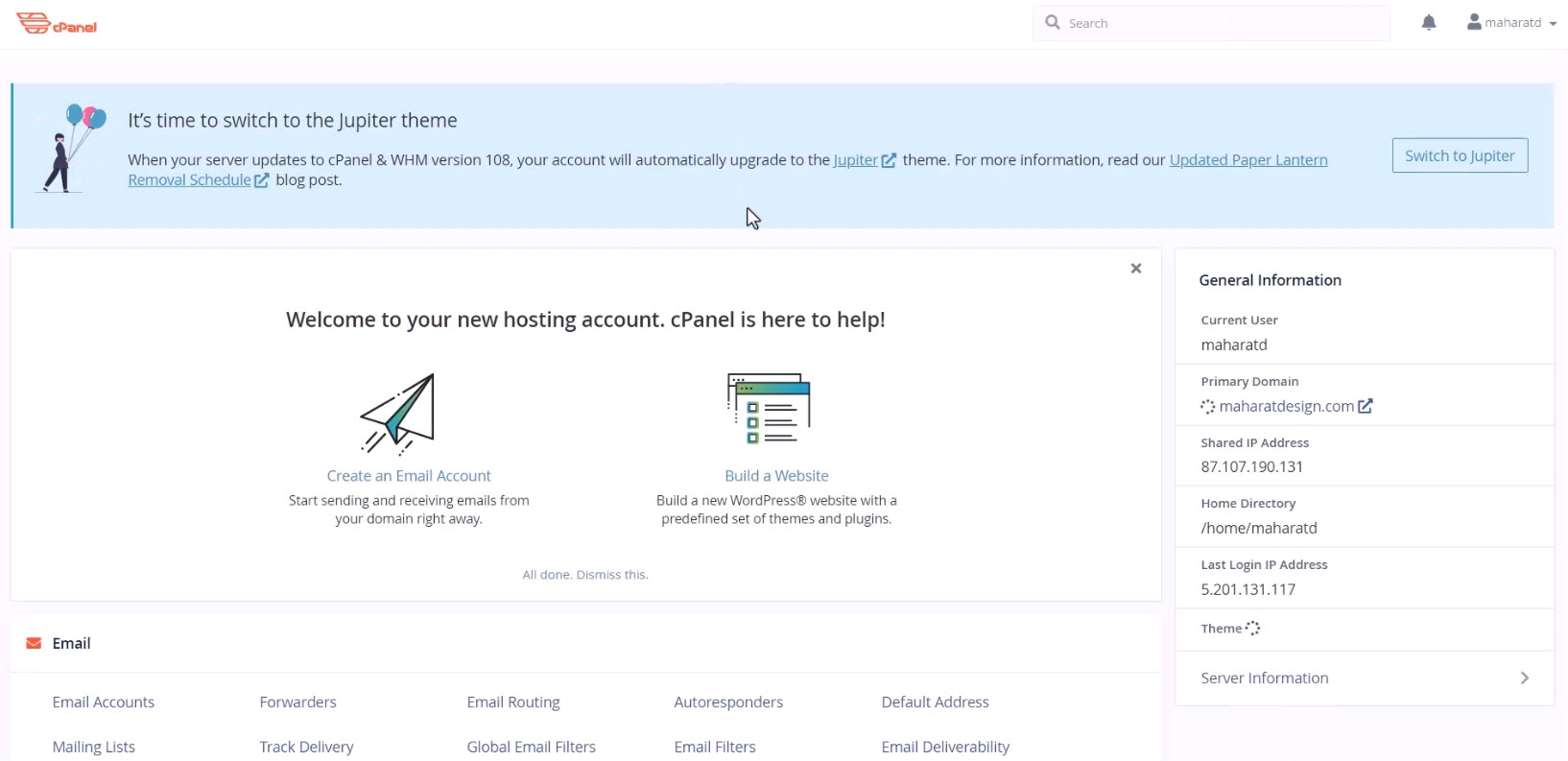Open maharatdesign.com primary domain link
The width and height of the screenshot is (1568, 761).
[x=1287, y=406]
